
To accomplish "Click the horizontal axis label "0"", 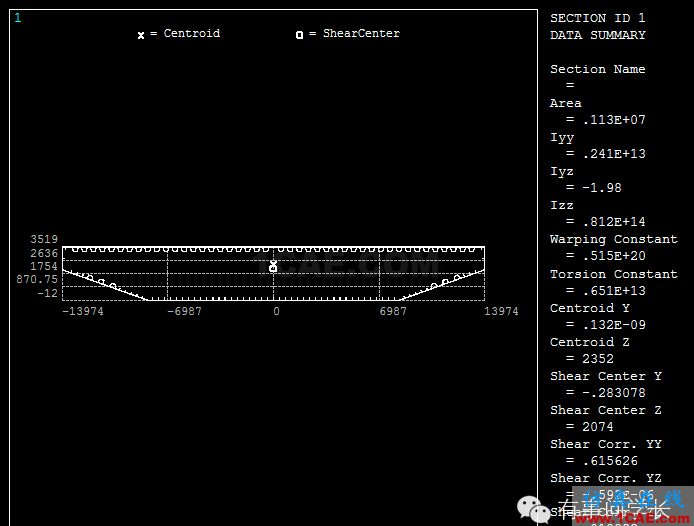I will coord(276,311).
